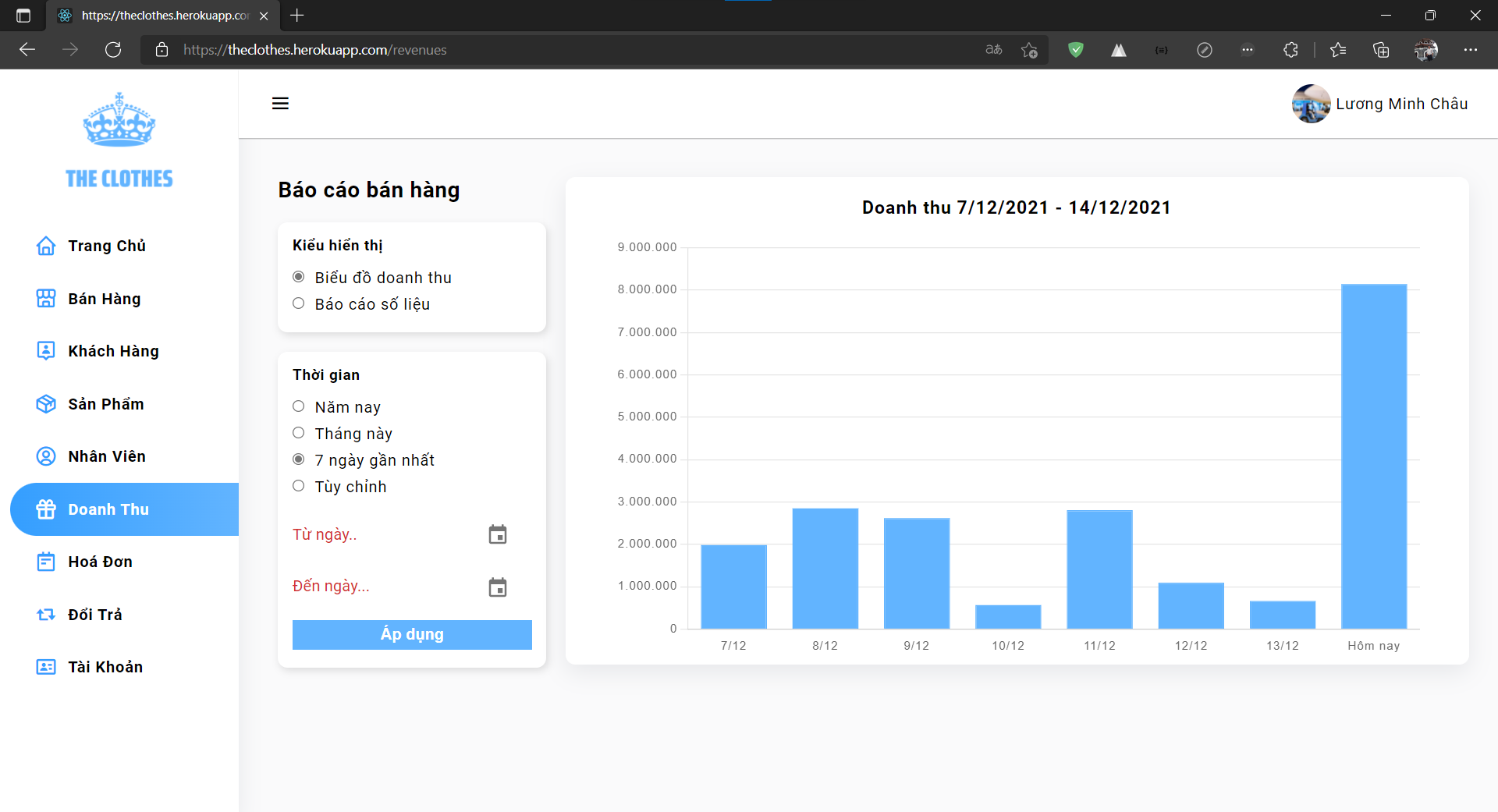Select the Báo cáo số liệu option
Viewport: 1498px width, 812px height.
(x=298, y=303)
